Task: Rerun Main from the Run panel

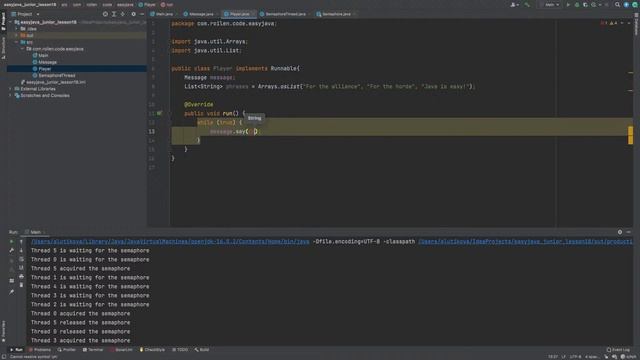Action: tap(11, 242)
